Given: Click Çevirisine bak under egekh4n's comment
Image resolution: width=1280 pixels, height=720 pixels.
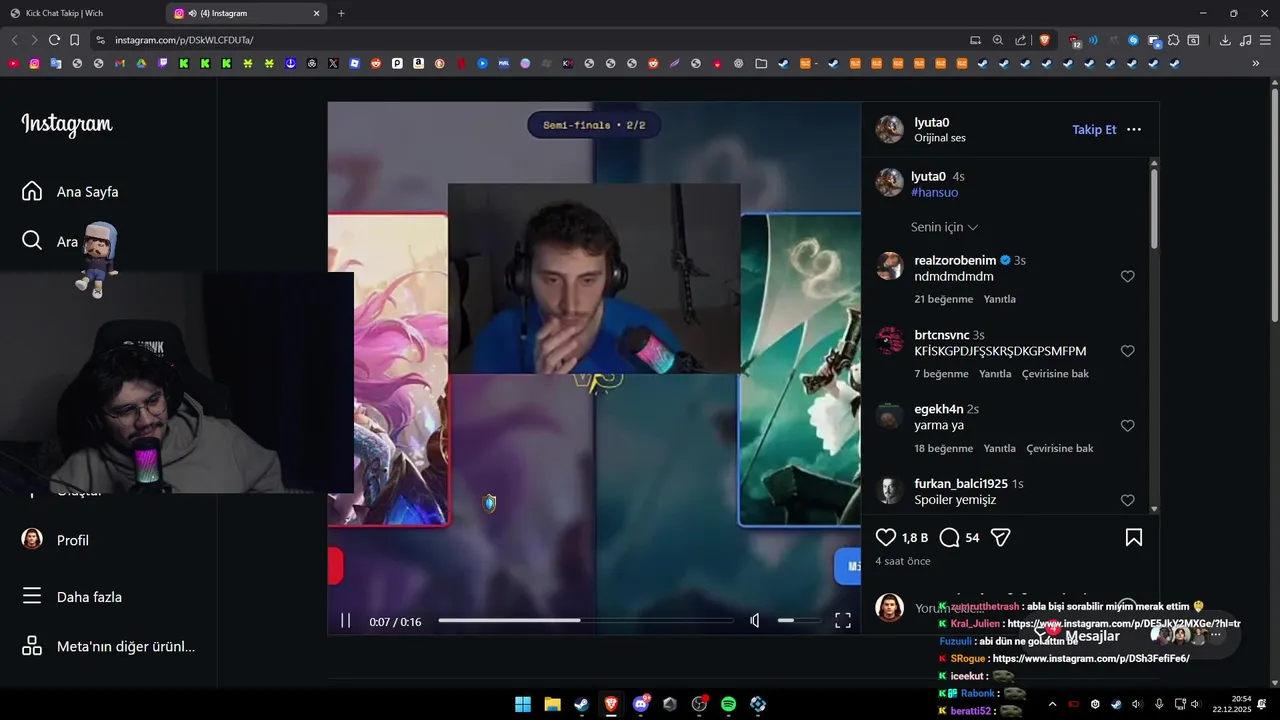Looking at the screenshot, I should pos(1060,448).
